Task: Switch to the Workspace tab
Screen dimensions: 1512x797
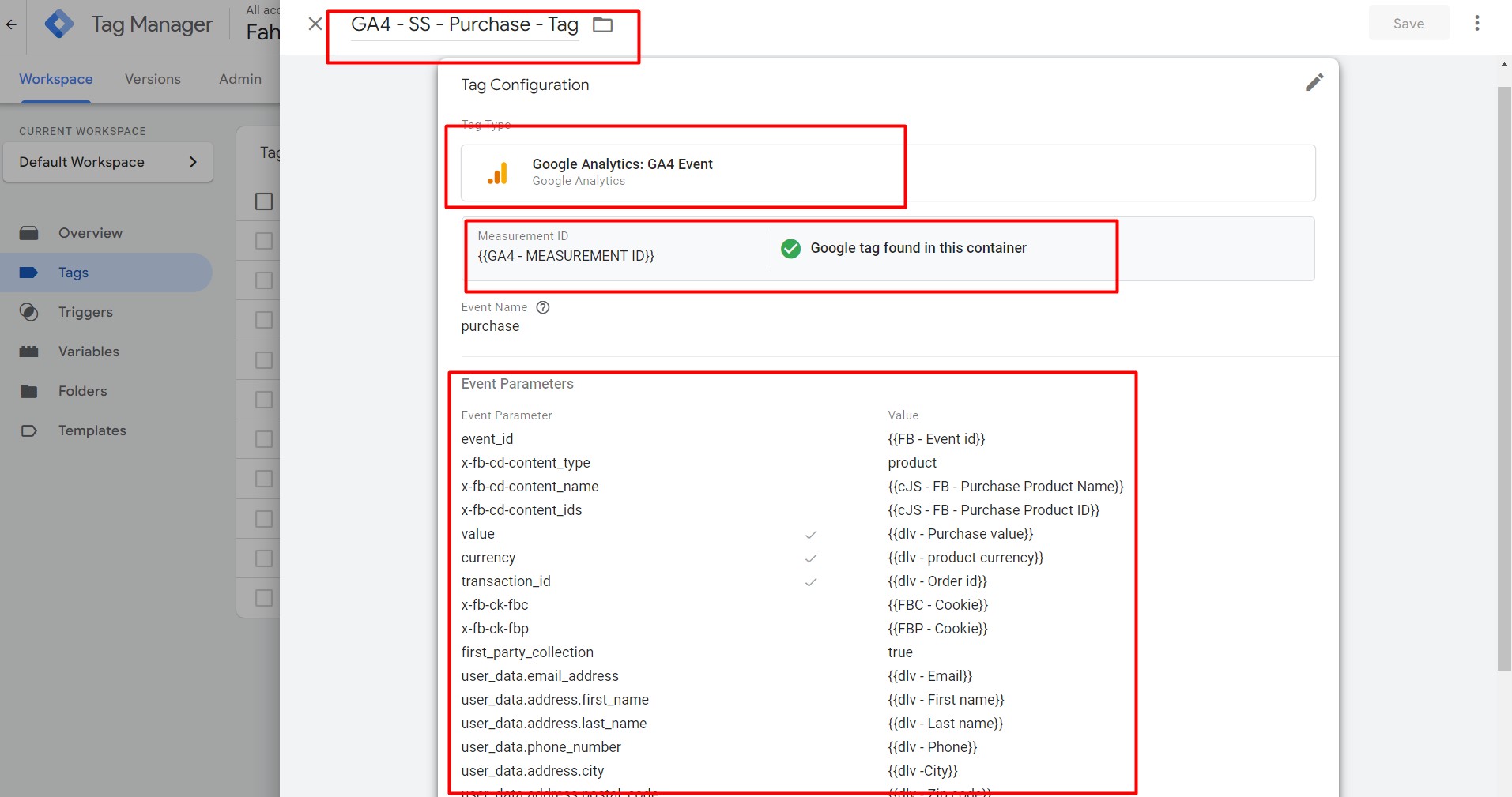Action: [55, 79]
